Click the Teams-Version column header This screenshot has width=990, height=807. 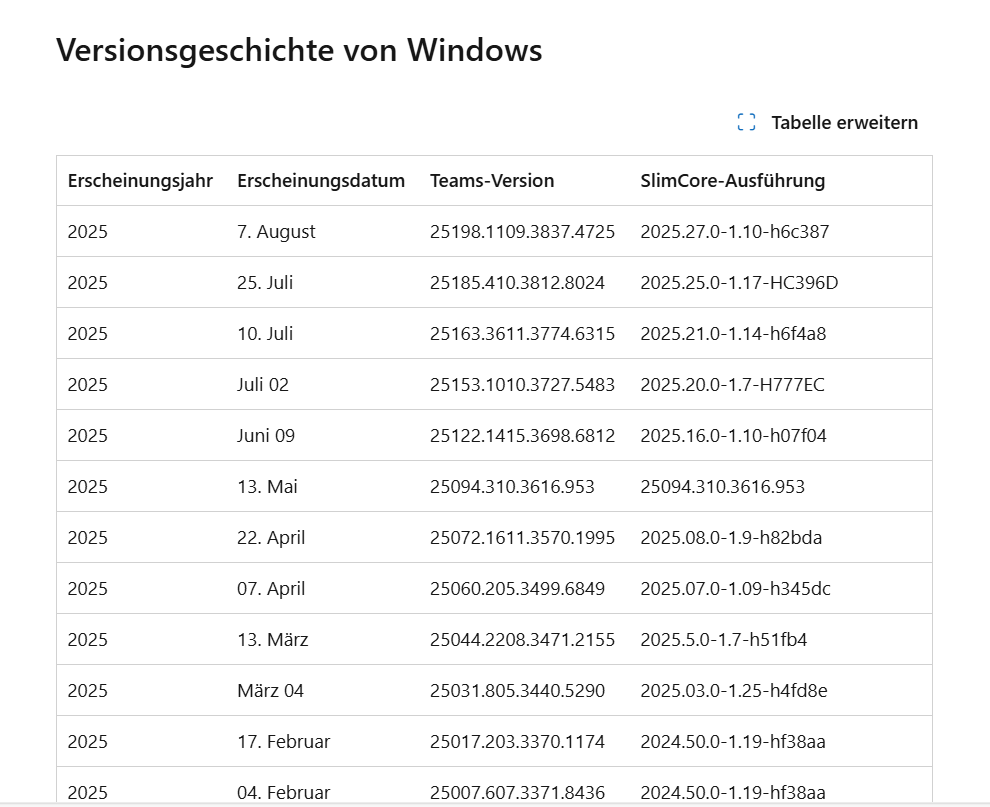point(492,181)
